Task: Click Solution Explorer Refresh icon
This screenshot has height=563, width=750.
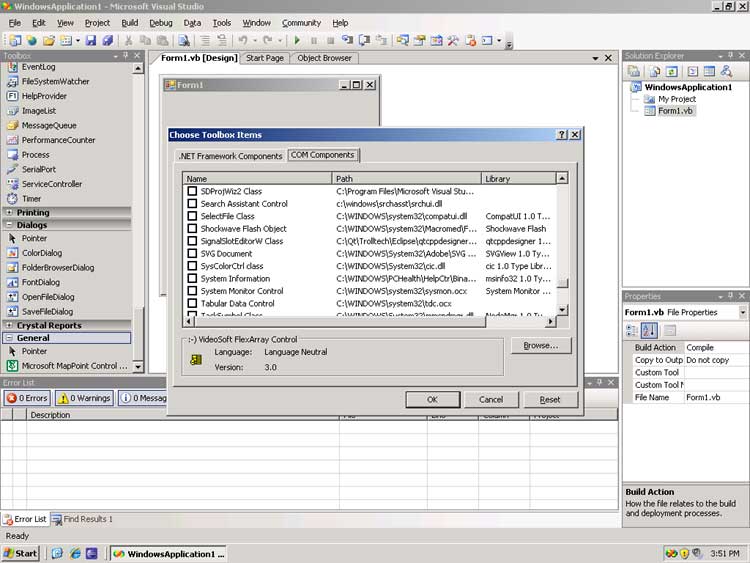Action: click(x=672, y=71)
